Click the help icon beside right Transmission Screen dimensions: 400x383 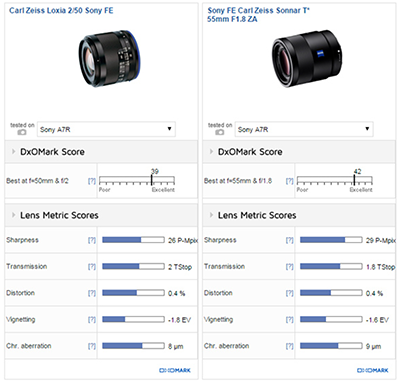coord(290,267)
